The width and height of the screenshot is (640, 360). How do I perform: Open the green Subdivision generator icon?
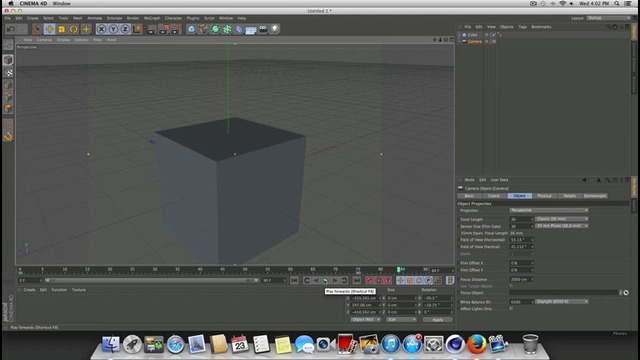point(215,29)
